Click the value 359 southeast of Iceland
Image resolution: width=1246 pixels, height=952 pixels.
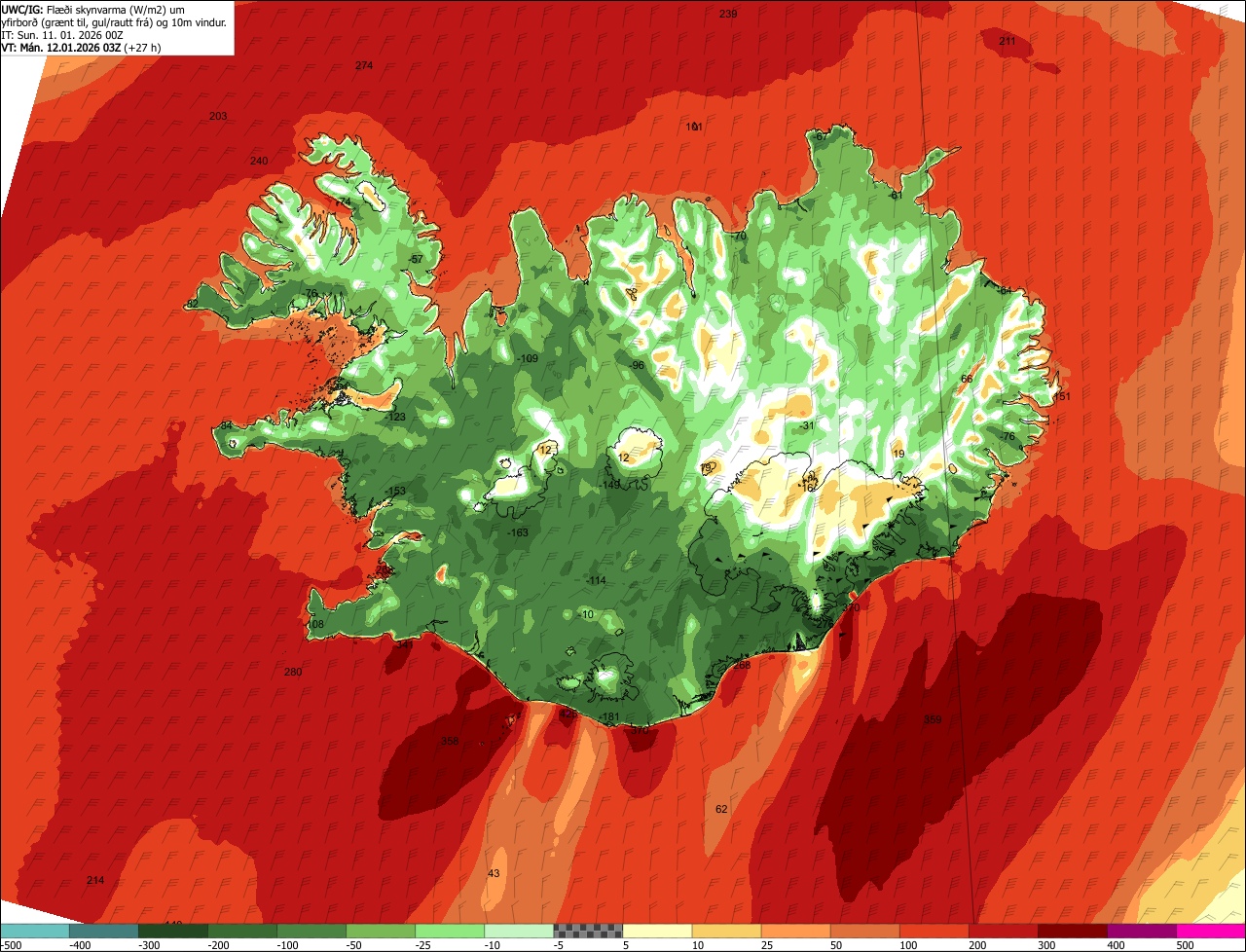(x=933, y=719)
